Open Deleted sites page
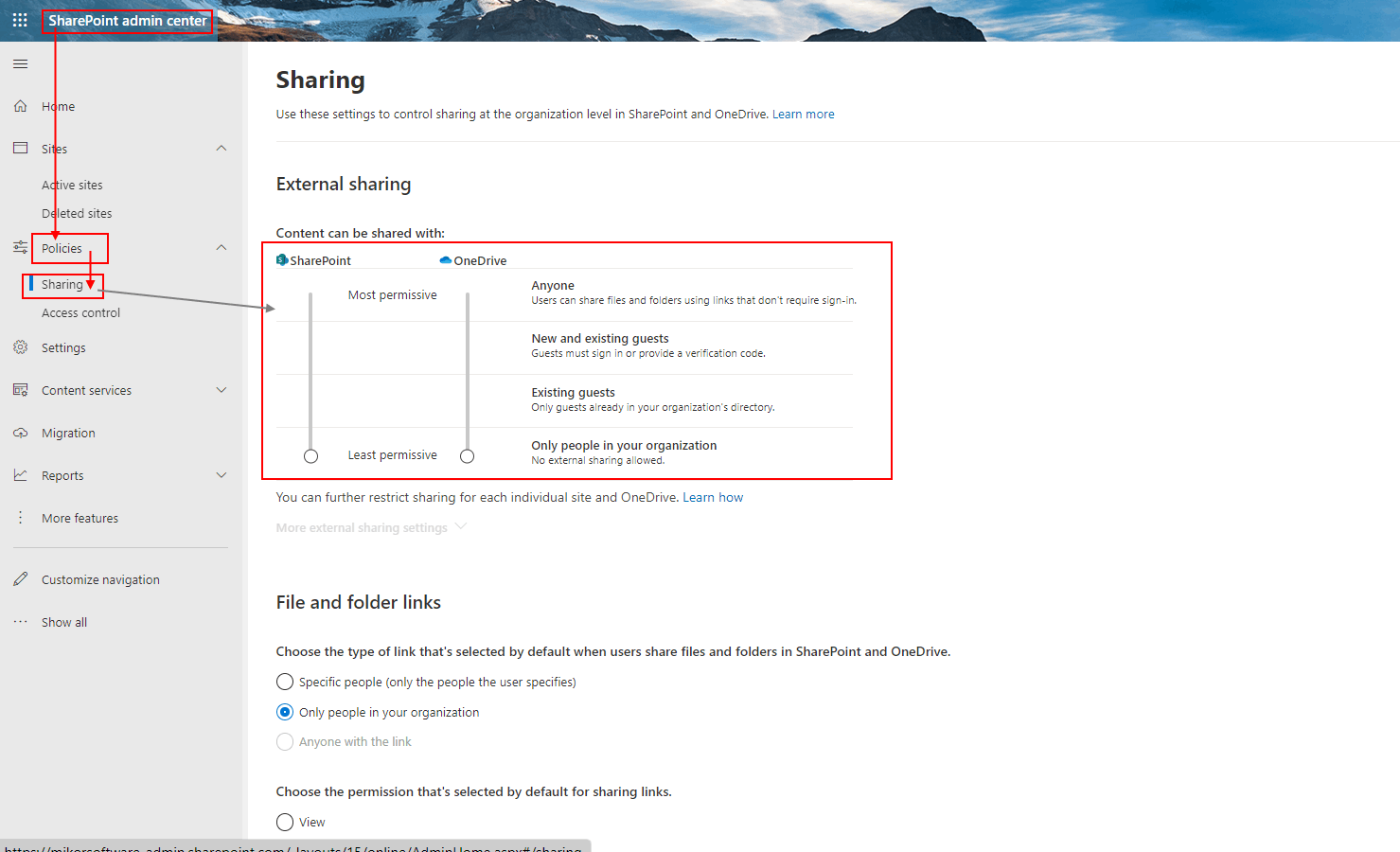This screenshot has width=1400, height=852. tap(77, 214)
